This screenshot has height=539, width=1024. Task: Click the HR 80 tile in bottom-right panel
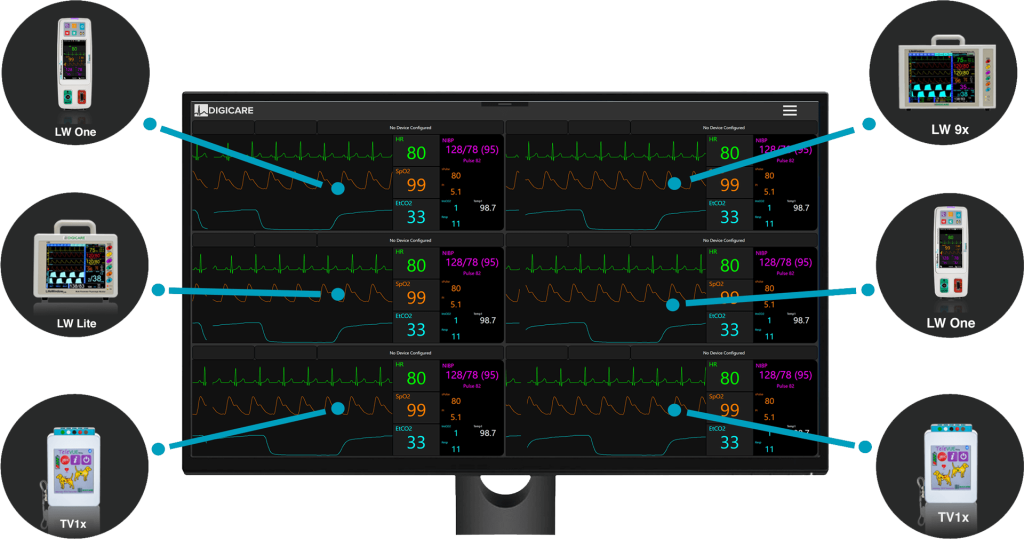tap(729, 376)
